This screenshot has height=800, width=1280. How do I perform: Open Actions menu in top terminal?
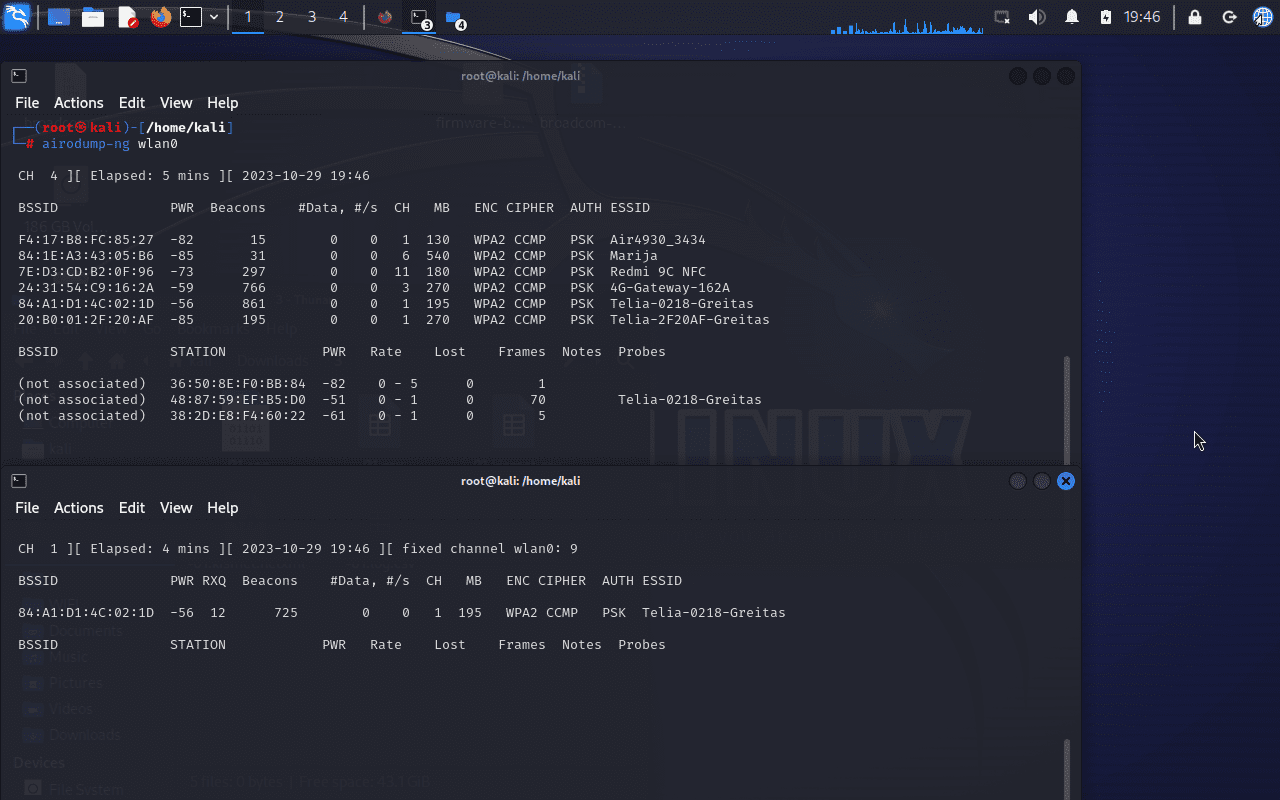point(78,103)
